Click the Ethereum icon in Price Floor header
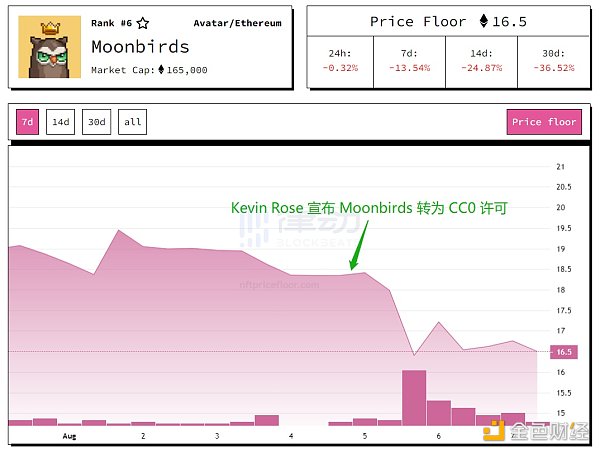The height and width of the screenshot is (452, 600). pos(485,21)
